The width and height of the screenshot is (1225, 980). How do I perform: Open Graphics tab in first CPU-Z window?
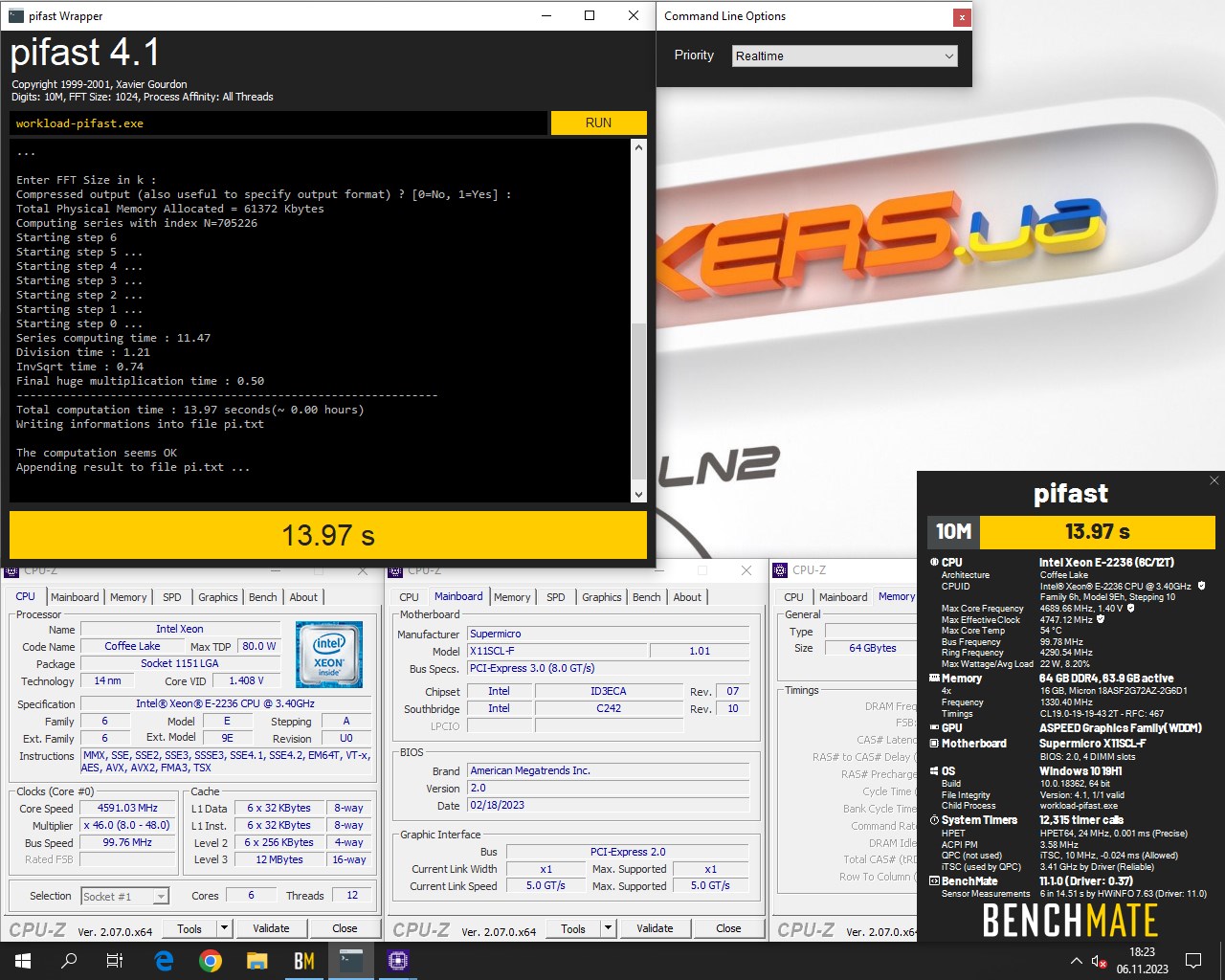[x=218, y=597]
